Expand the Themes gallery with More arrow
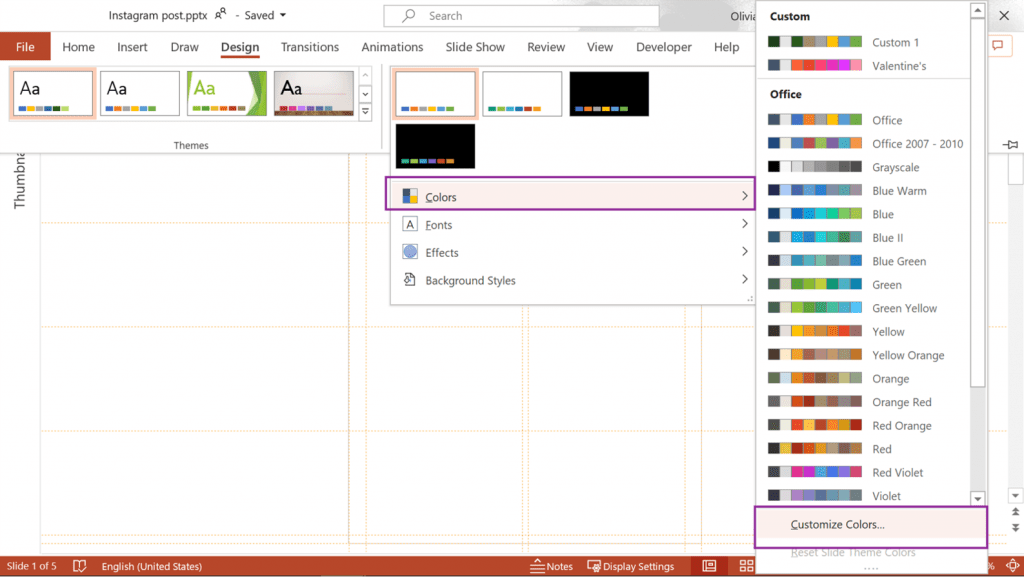 pos(366,112)
